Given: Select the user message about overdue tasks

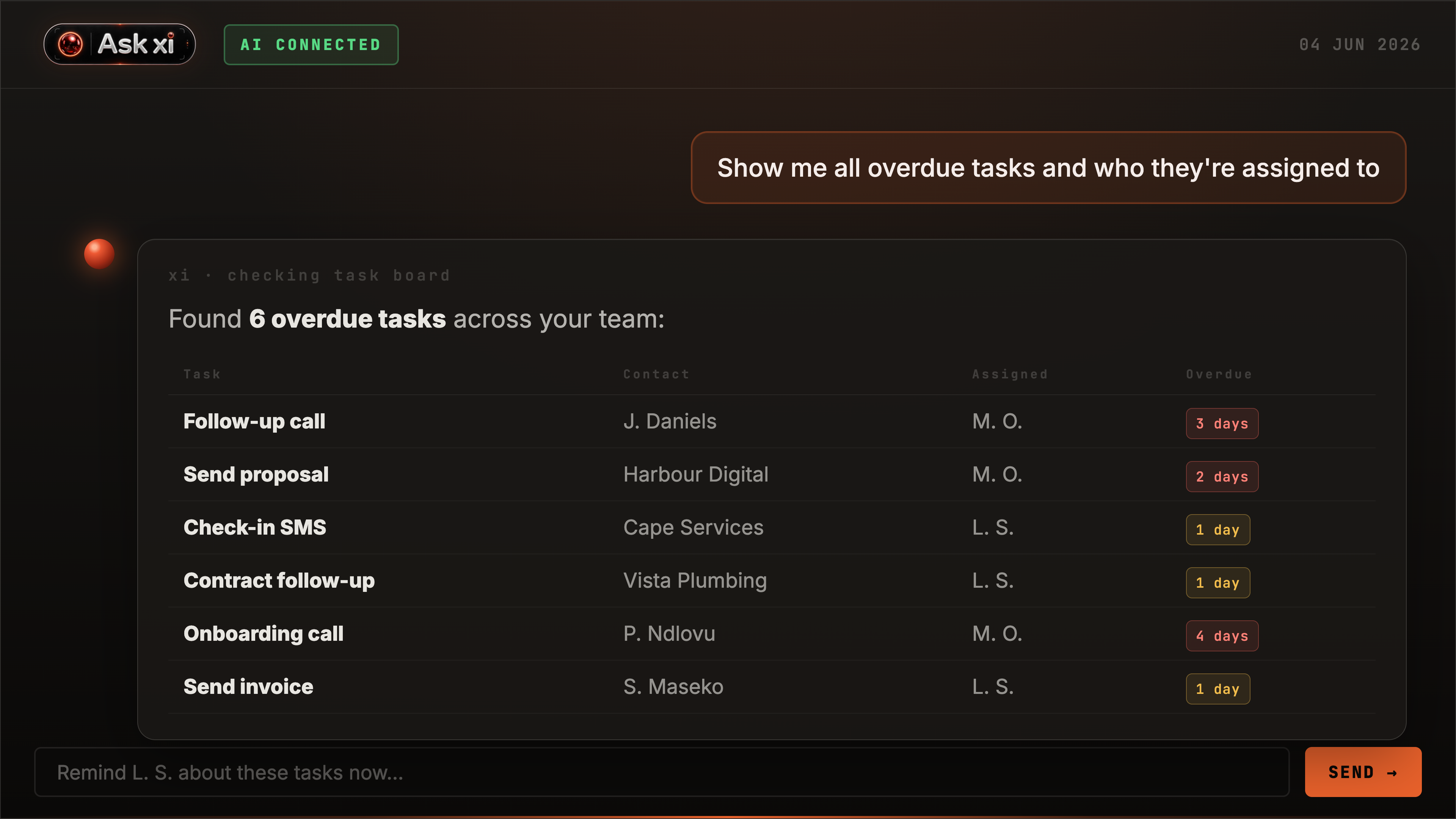Looking at the screenshot, I should point(1048,168).
